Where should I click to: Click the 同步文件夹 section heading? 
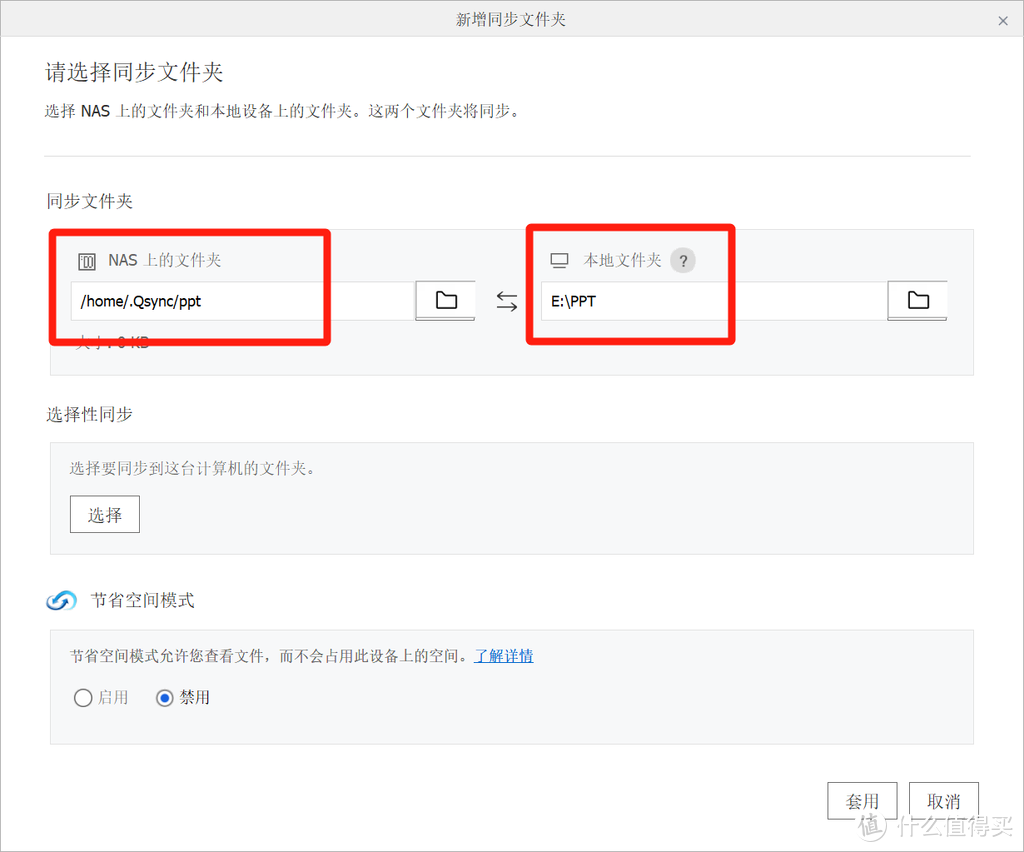click(x=89, y=201)
